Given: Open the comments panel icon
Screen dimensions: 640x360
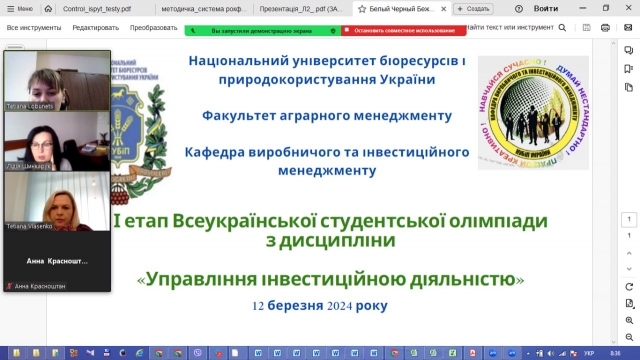Looking at the screenshot, I should click(x=629, y=50).
